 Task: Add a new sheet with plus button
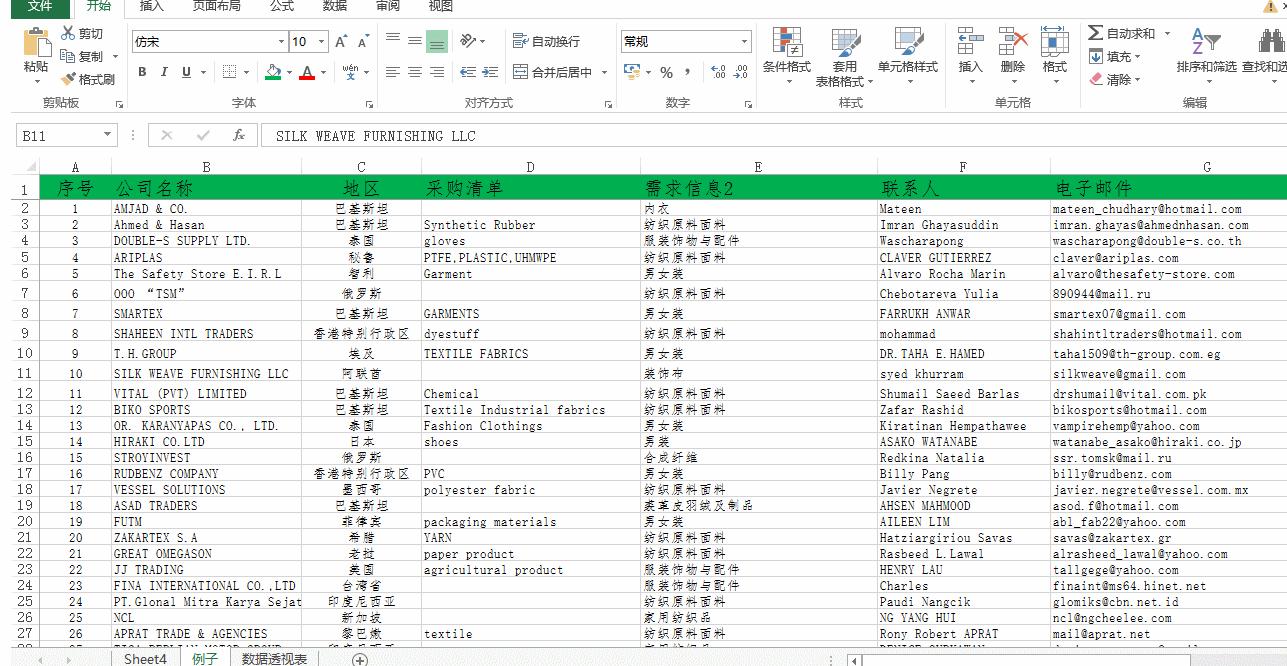pos(360,659)
